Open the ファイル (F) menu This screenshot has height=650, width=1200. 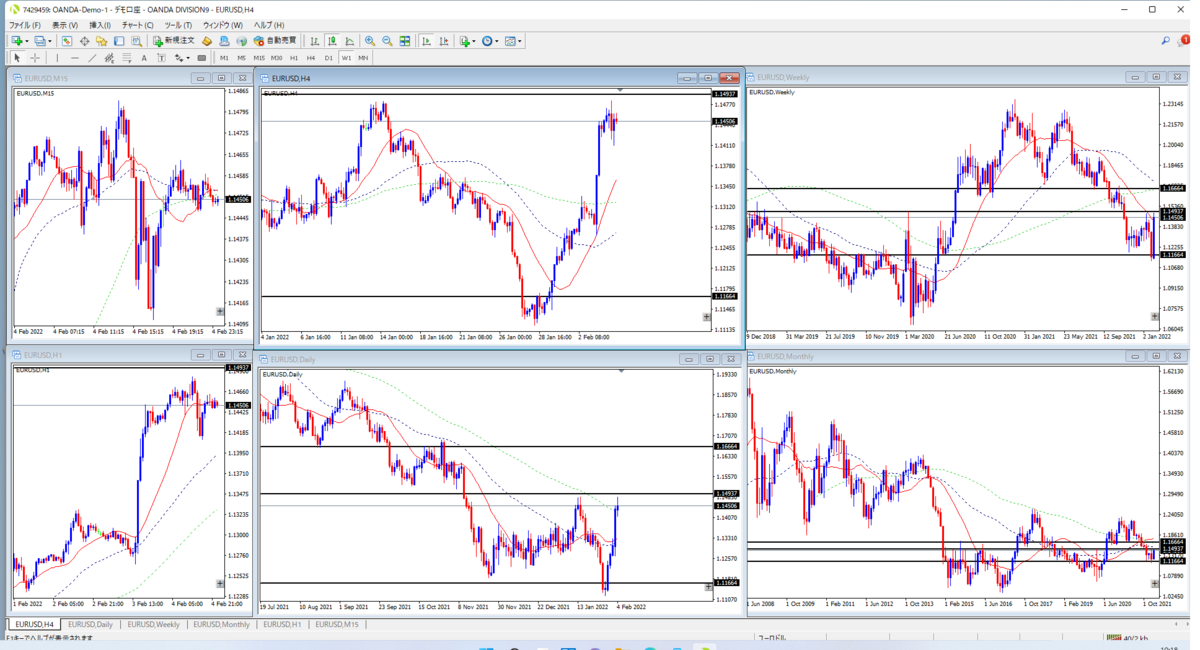click(x=25, y=25)
